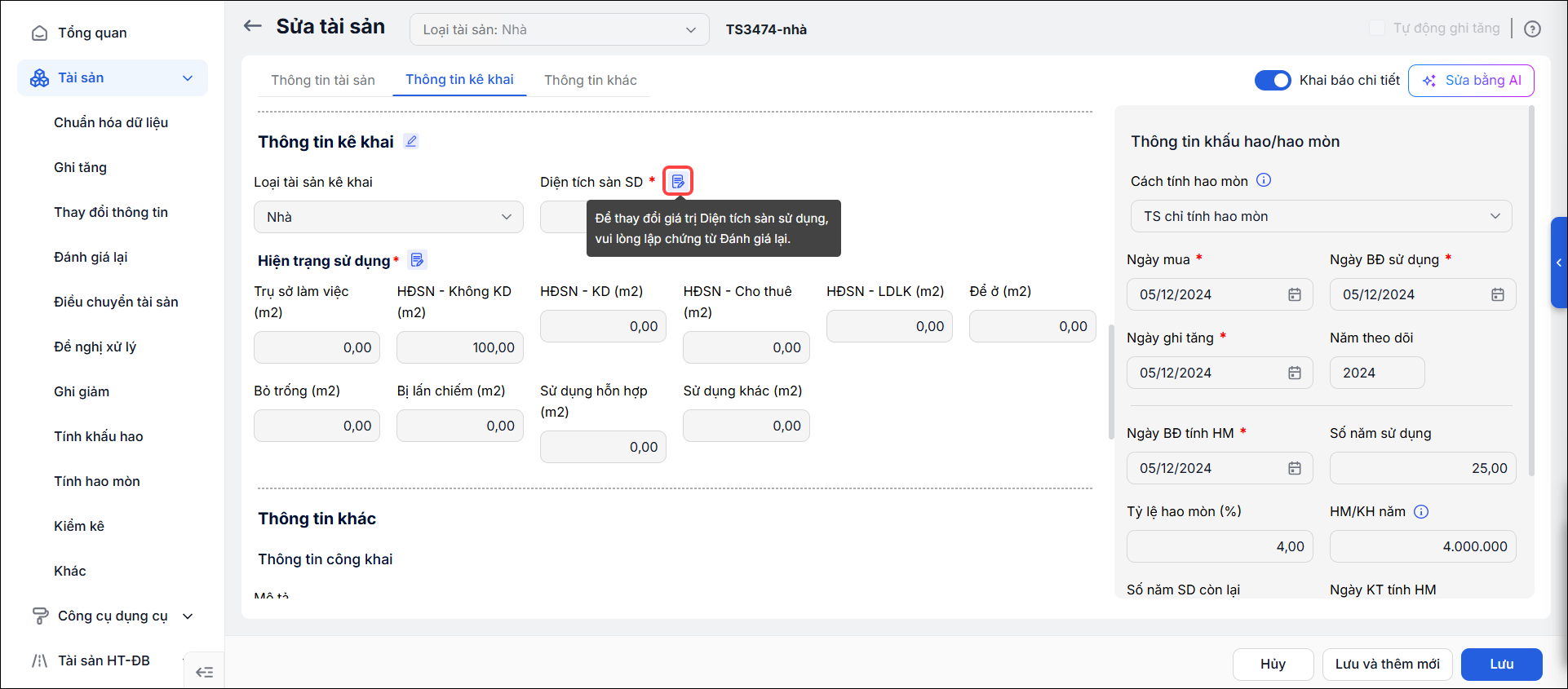Click the Bị lấn chiếm (m2) field
The width and height of the screenshot is (1568, 689).
pos(459,426)
